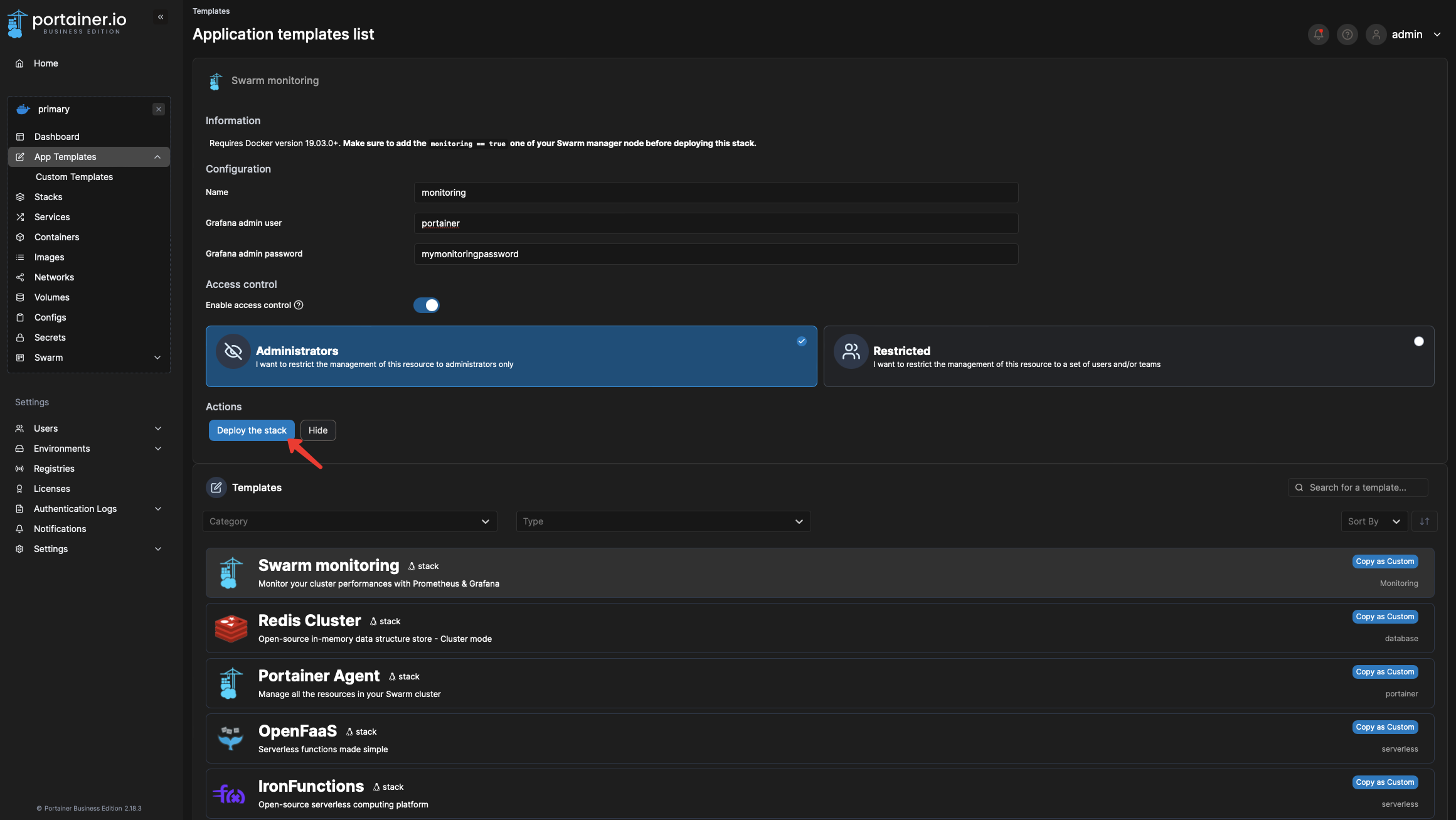Click the Portainer logo in sidebar
This screenshot has height=820, width=1456.
[x=67, y=24]
